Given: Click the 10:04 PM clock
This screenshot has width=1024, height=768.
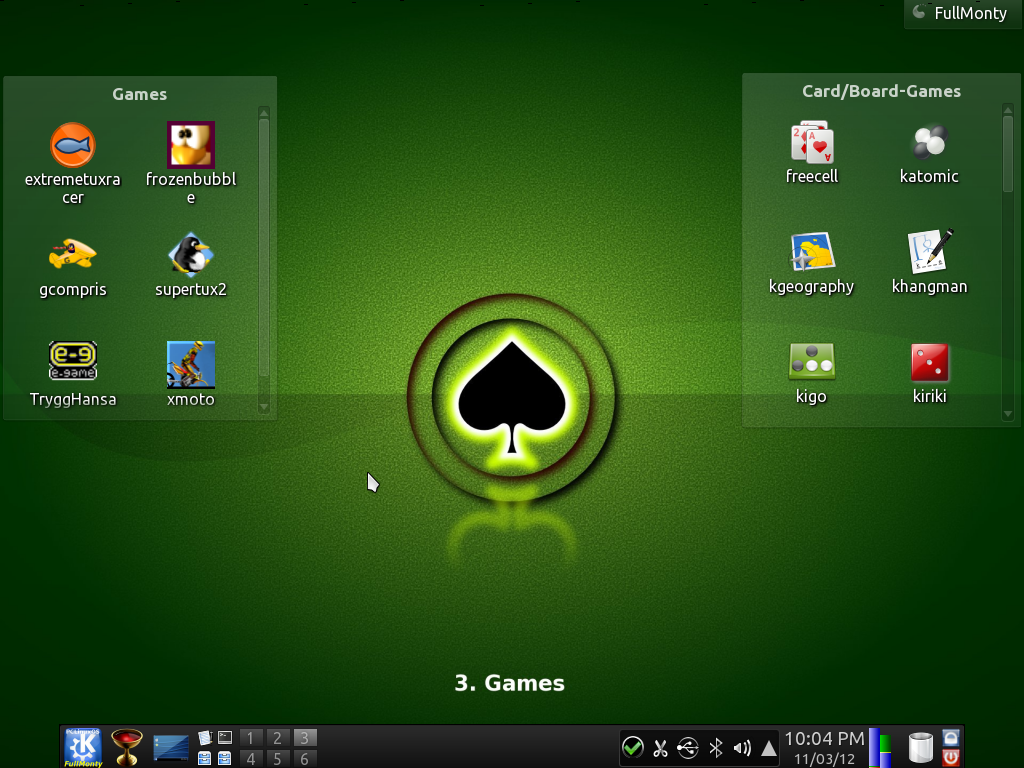Looking at the screenshot, I should (x=824, y=739).
